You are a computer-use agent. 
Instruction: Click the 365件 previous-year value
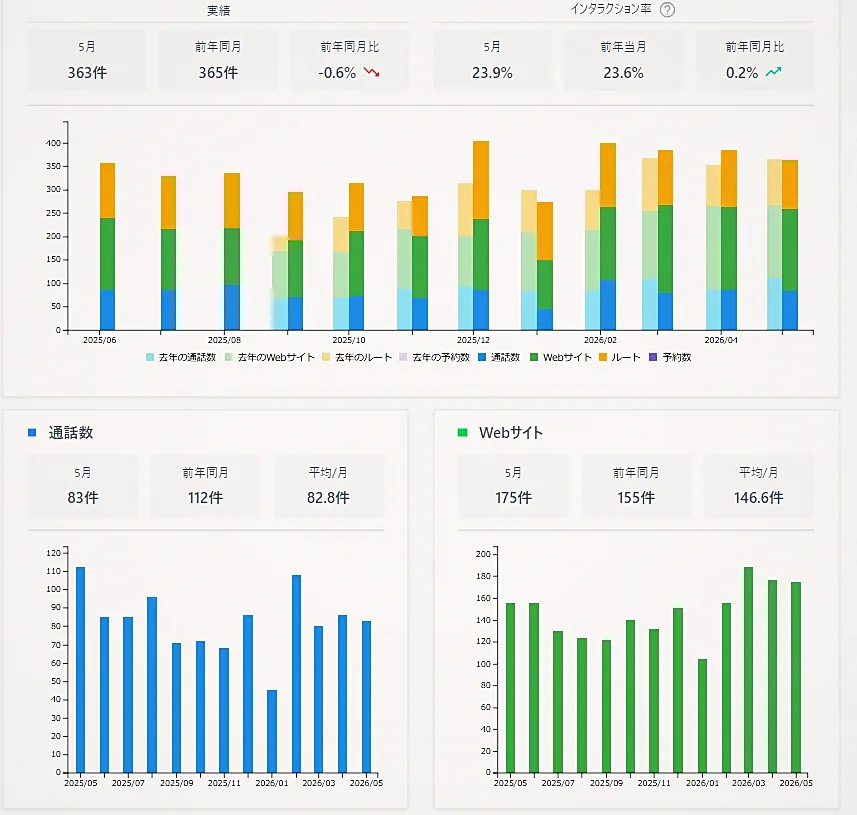(218, 73)
